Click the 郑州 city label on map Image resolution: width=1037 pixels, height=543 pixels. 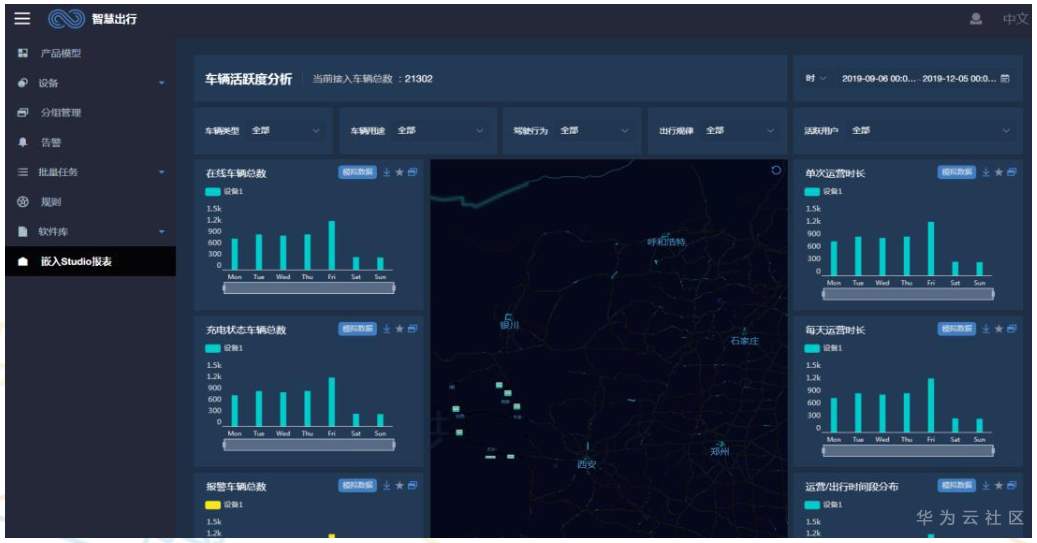point(720,451)
